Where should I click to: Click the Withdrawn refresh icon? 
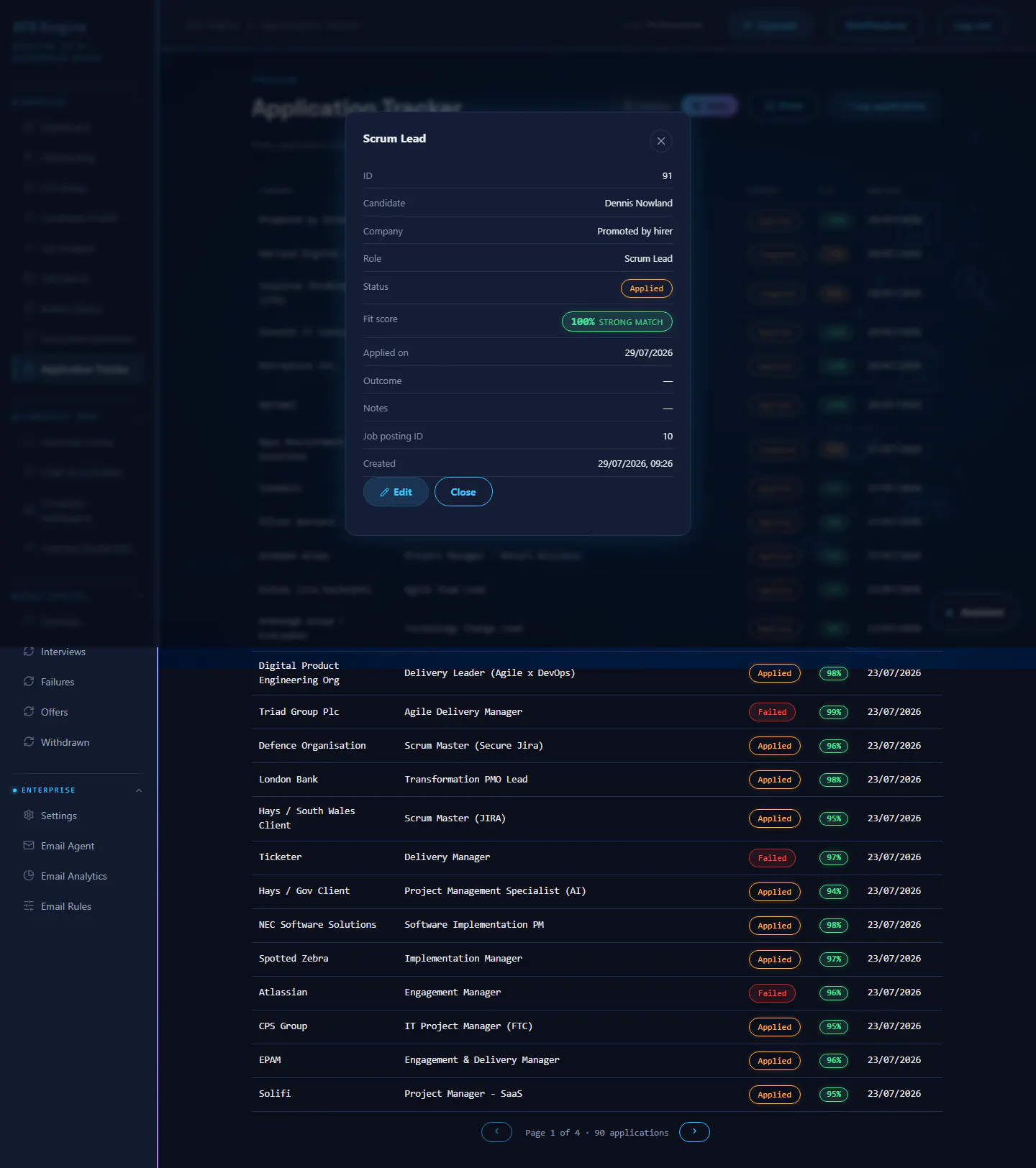[x=29, y=742]
